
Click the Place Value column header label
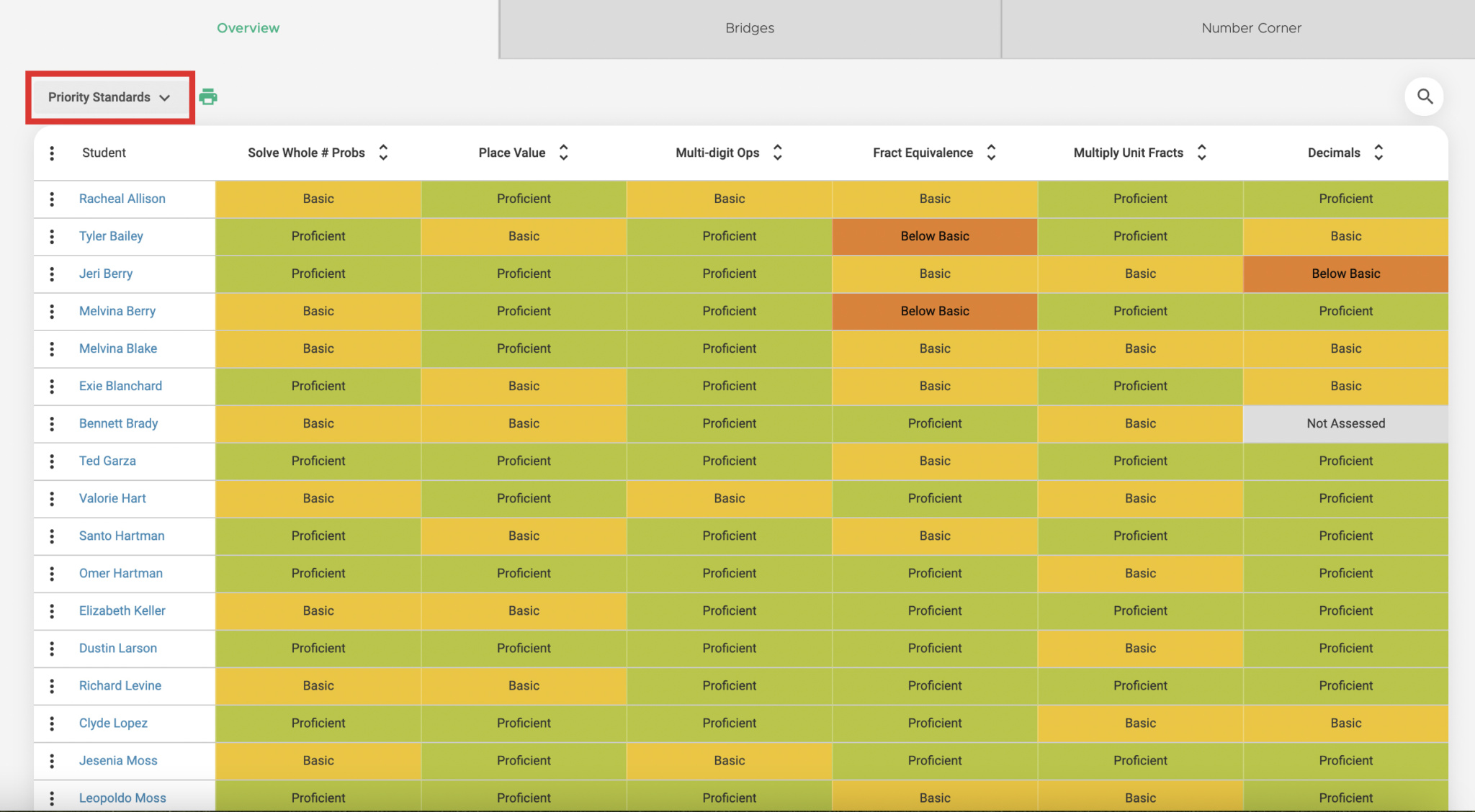point(512,153)
